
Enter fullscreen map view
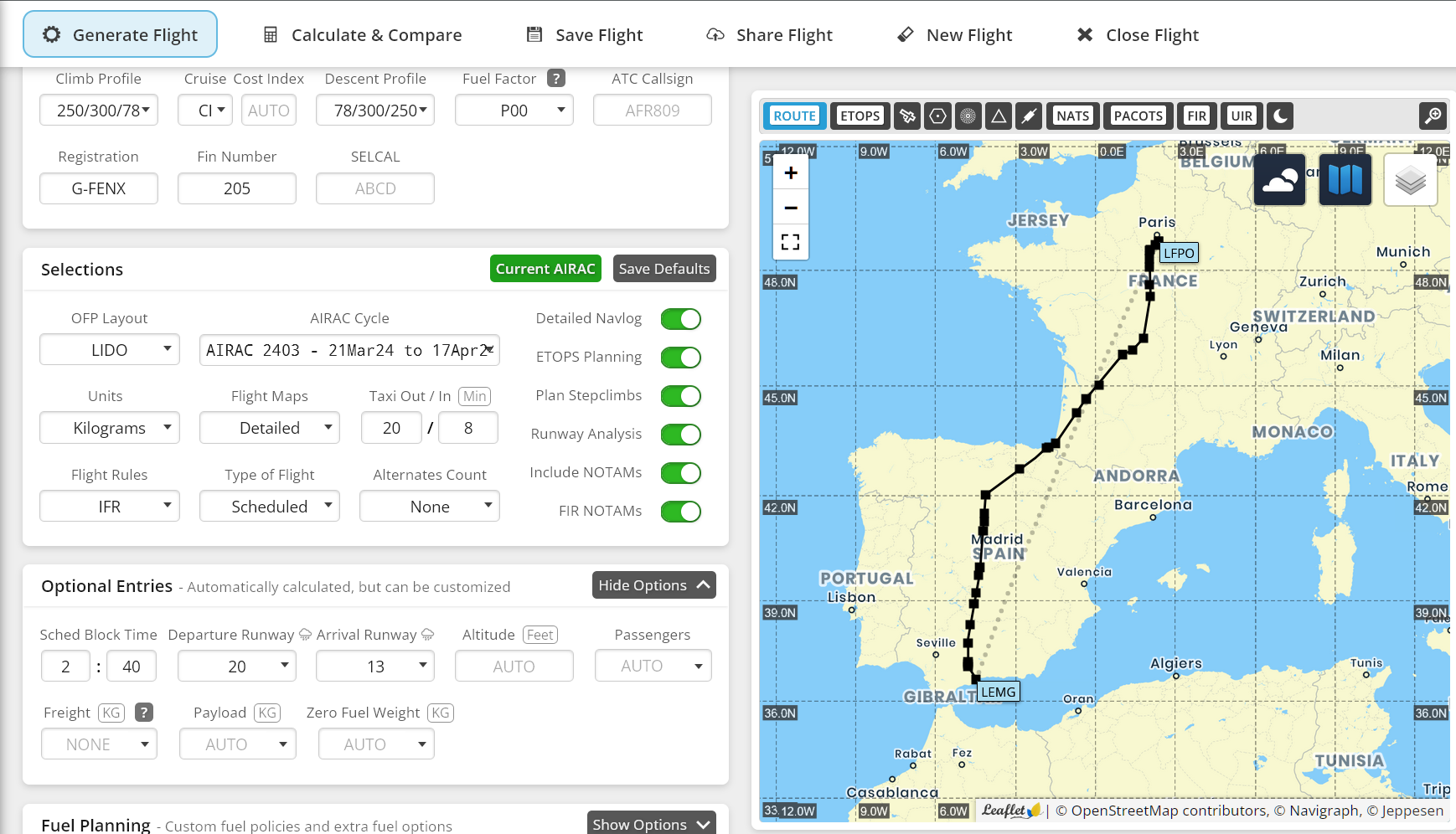tap(791, 242)
